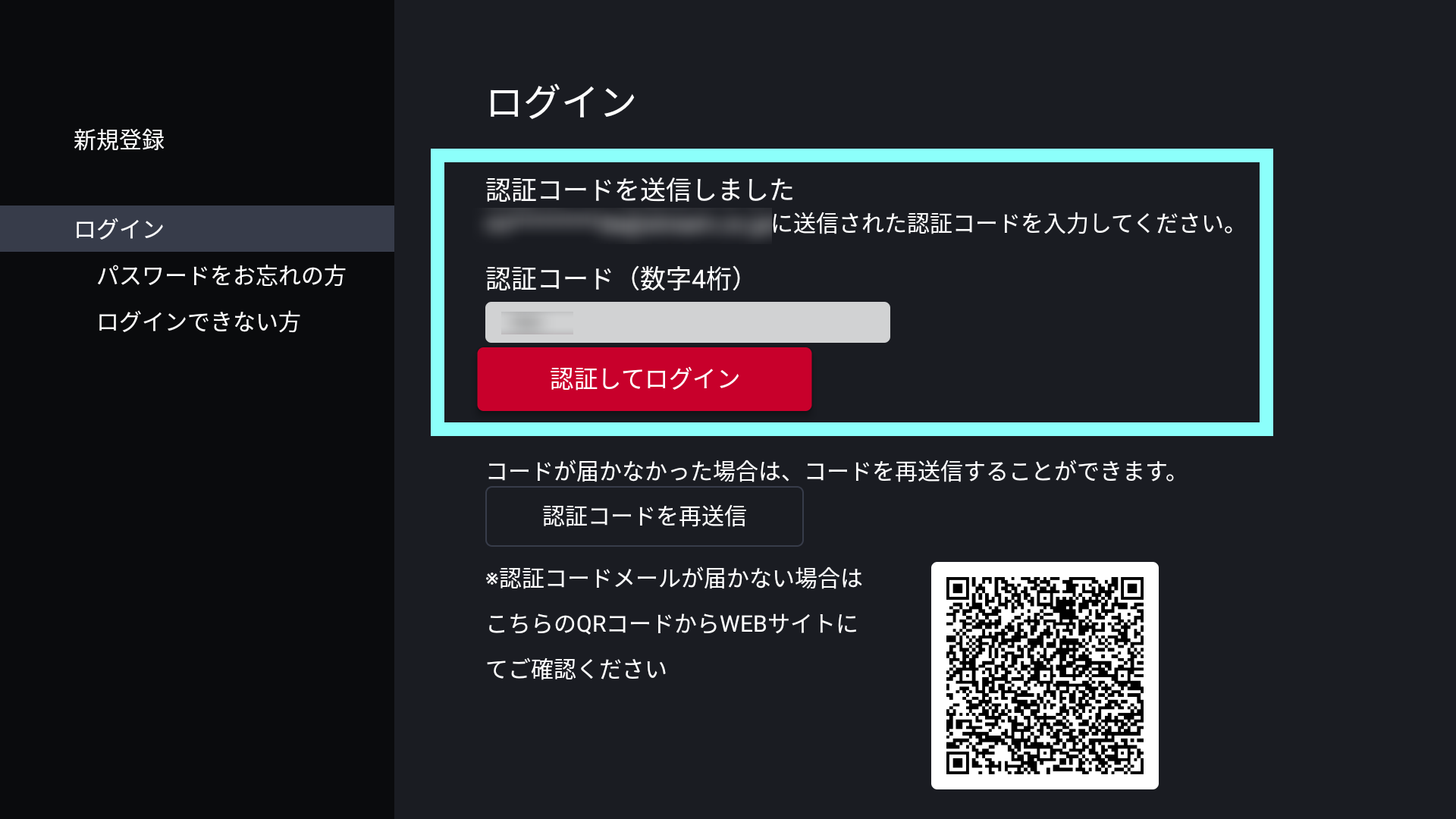Select the ログイン menu item

coord(118,229)
